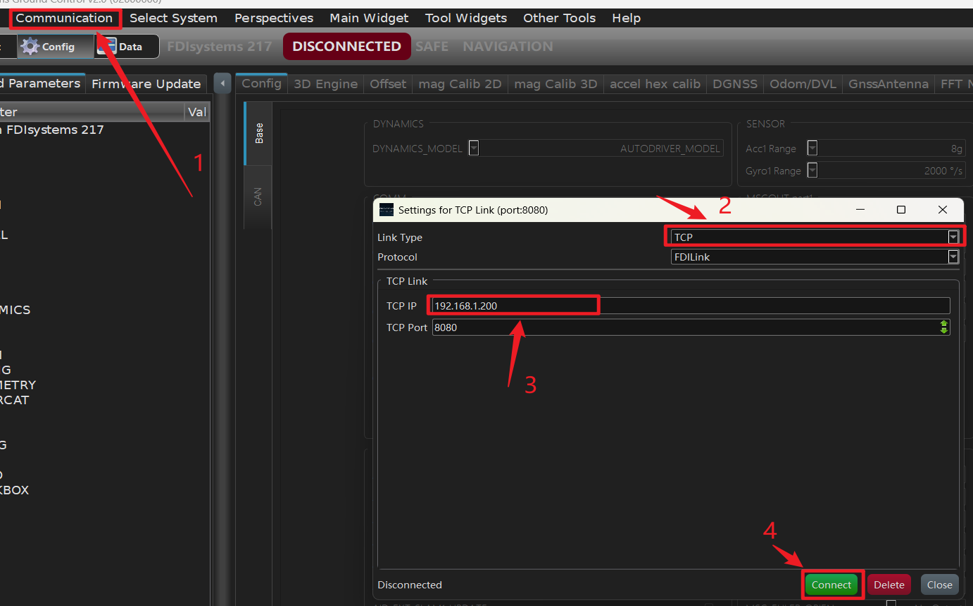
Task: Increase TCP Port using the up arrow
Action: 944,324
